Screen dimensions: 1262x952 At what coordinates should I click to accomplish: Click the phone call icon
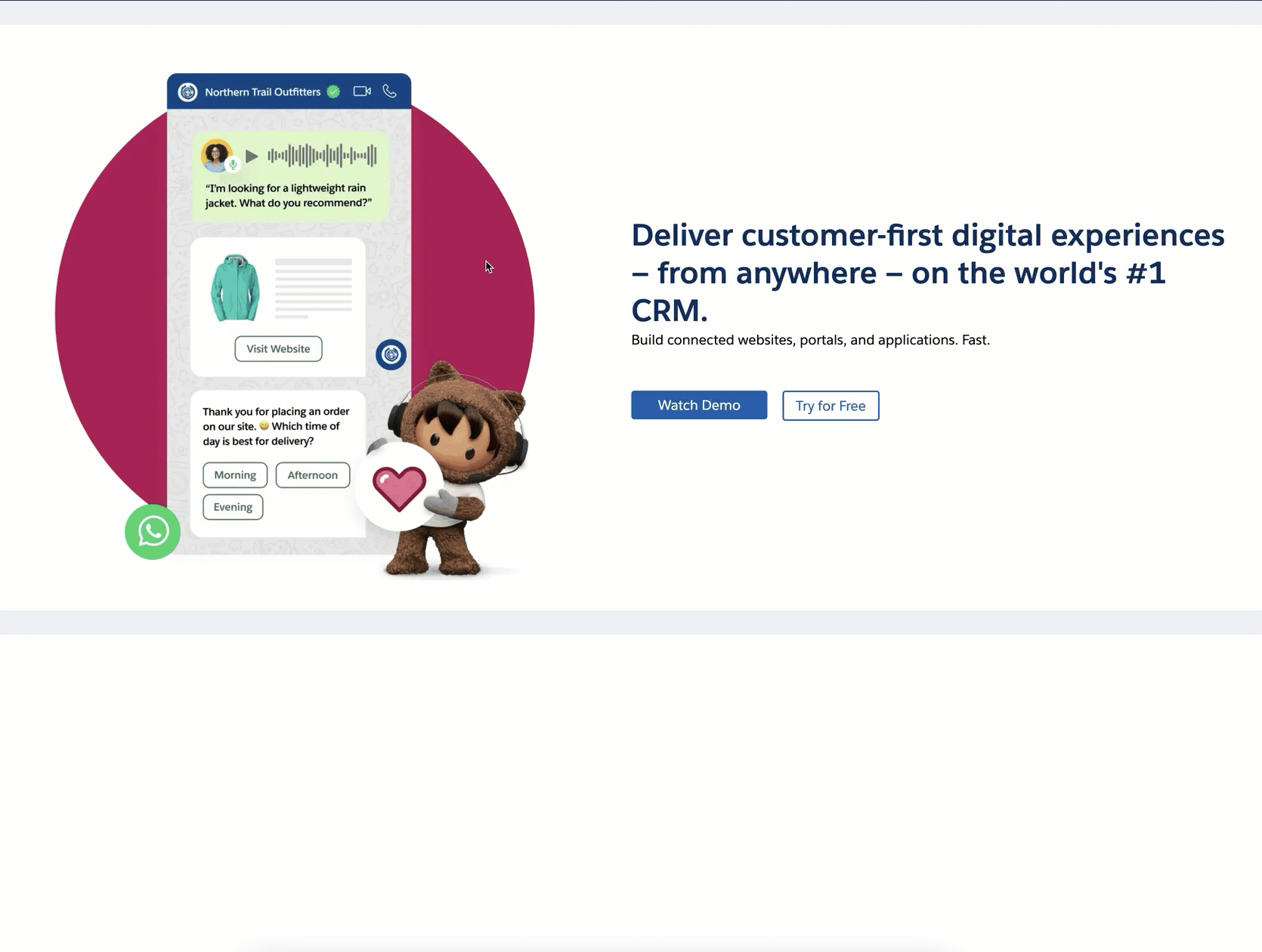[389, 91]
